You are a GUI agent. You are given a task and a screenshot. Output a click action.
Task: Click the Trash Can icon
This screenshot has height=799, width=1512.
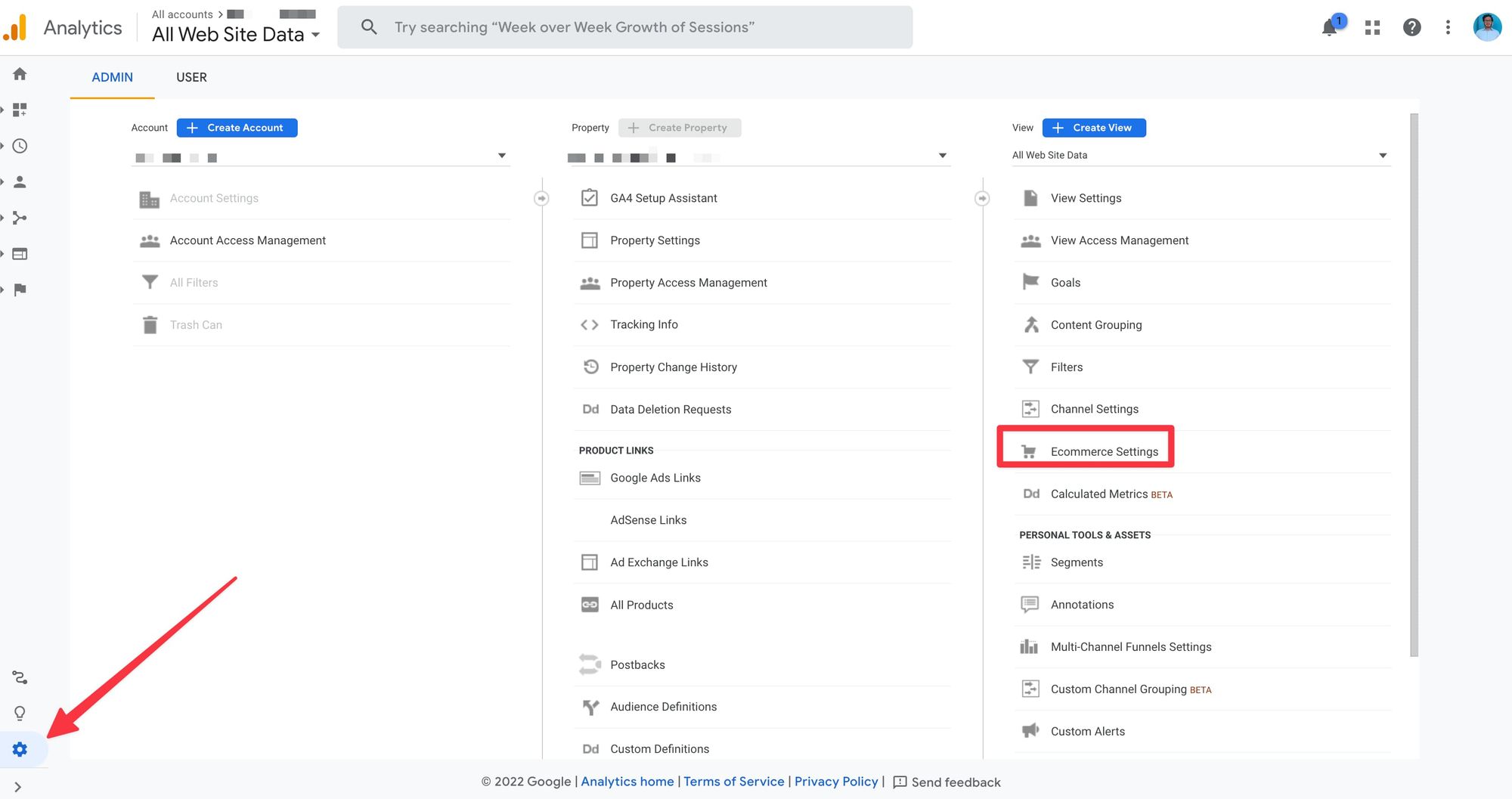[x=150, y=325]
